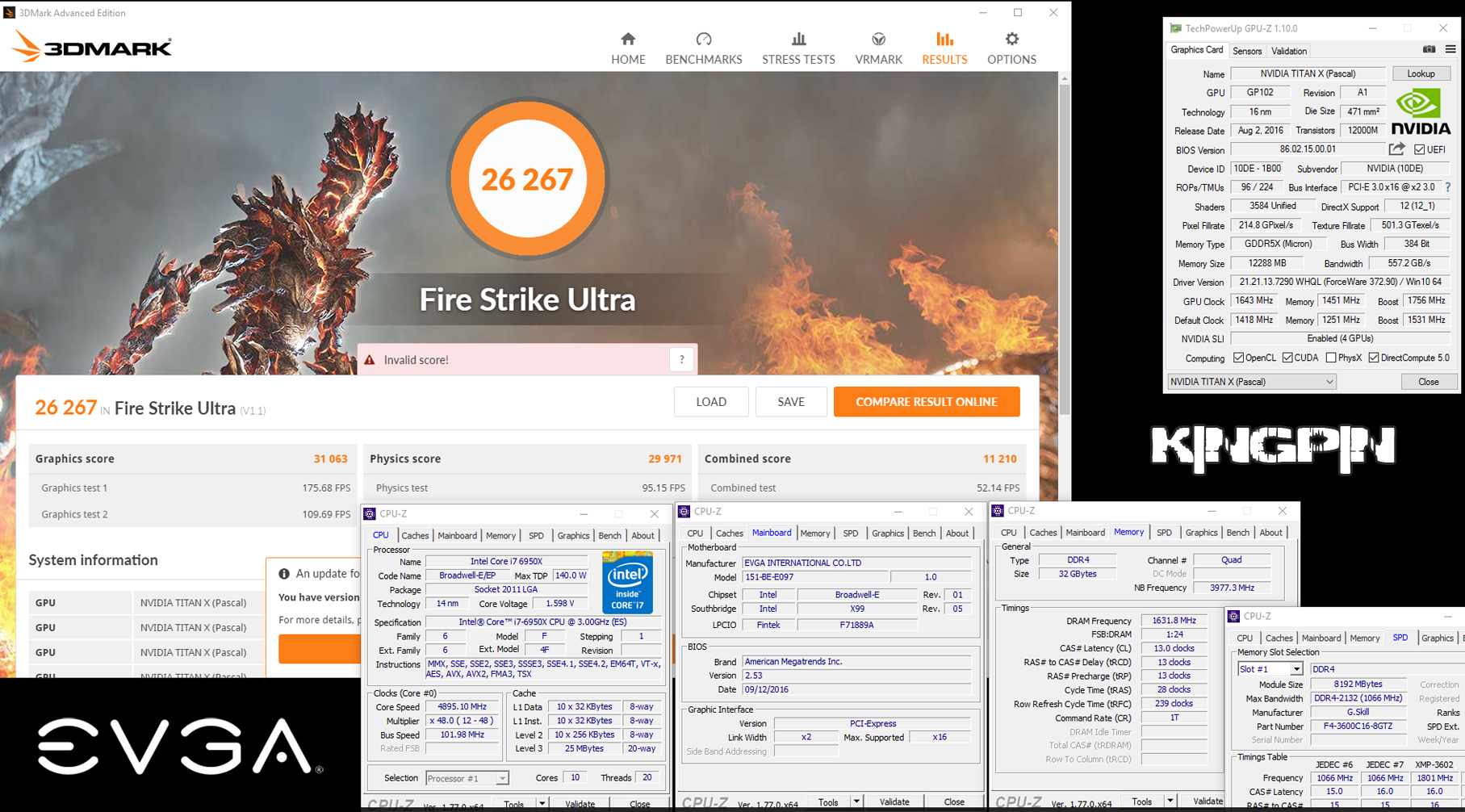The image size is (1465, 812).
Task: Switch to the Sensors tab in GPU-Z
Action: click(1247, 51)
